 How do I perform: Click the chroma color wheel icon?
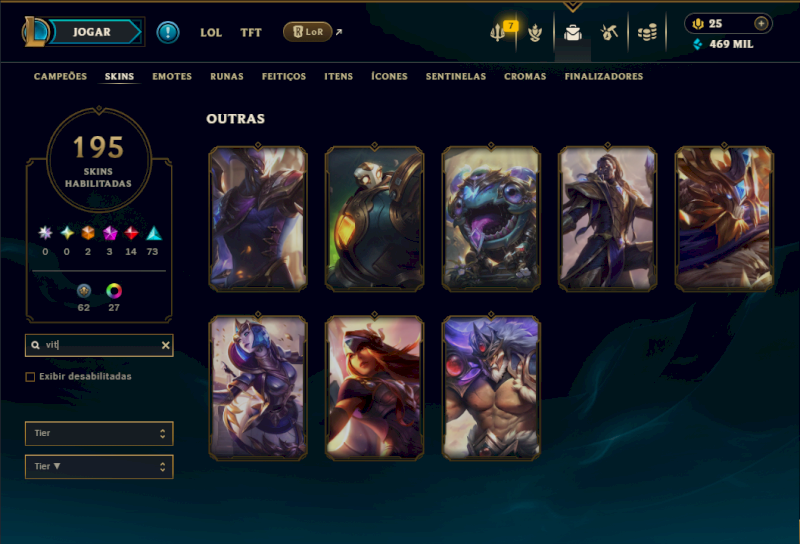point(114,291)
